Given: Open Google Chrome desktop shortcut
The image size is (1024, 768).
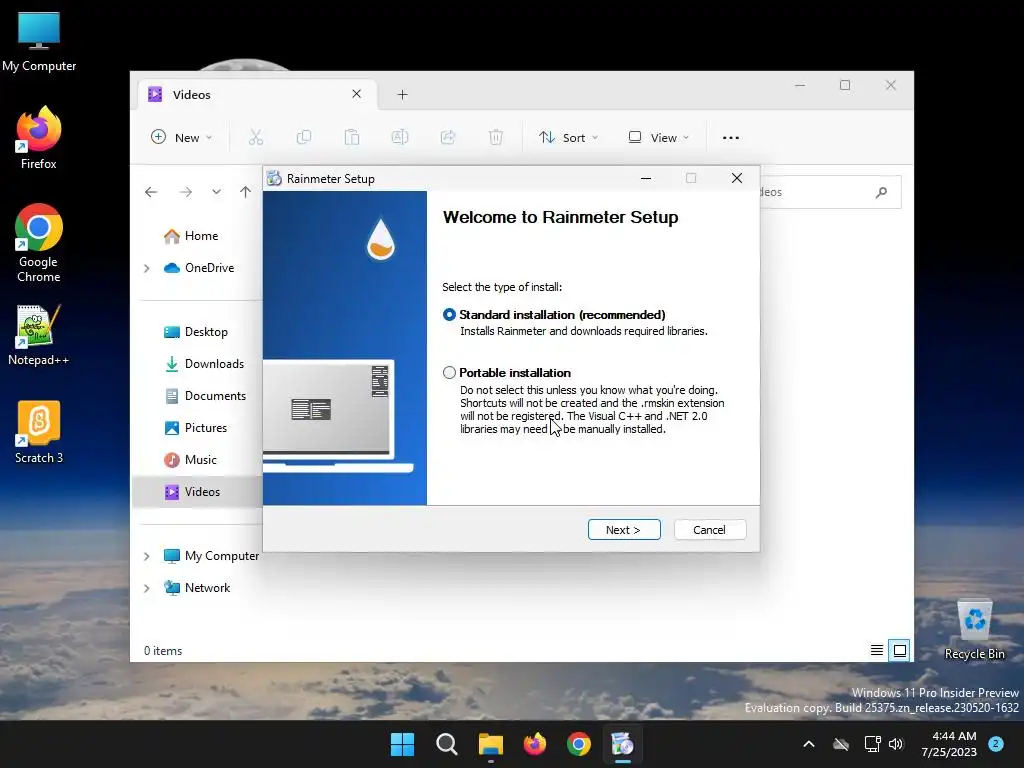Looking at the screenshot, I should (x=39, y=243).
